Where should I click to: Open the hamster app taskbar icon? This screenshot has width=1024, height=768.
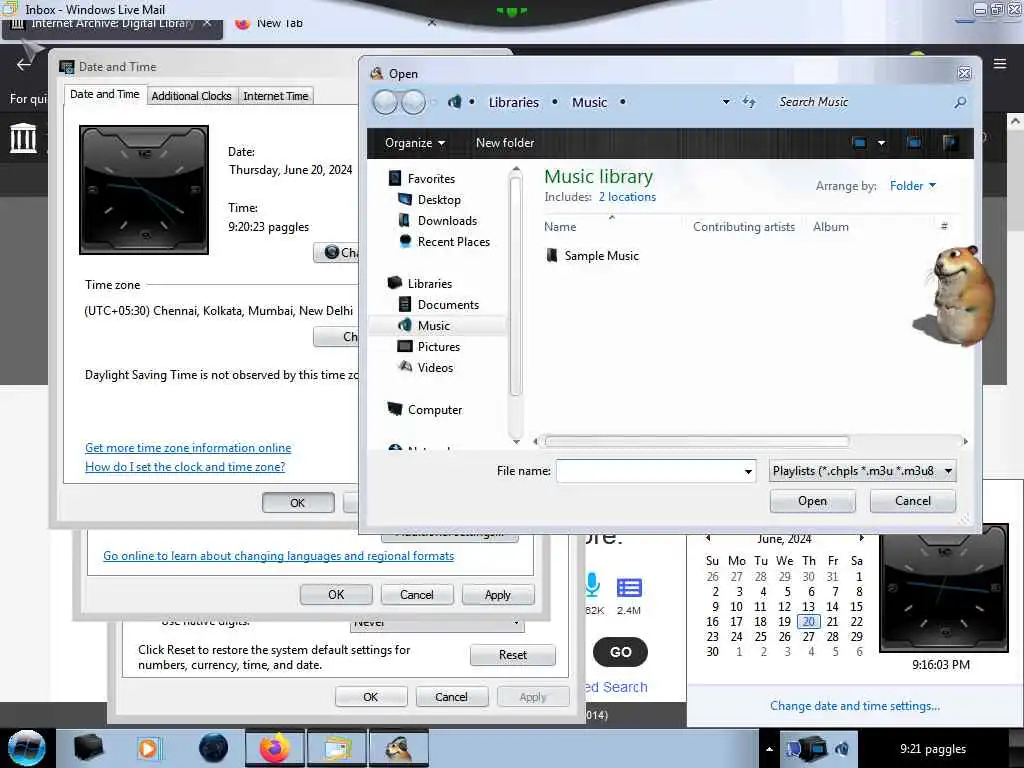pos(399,748)
